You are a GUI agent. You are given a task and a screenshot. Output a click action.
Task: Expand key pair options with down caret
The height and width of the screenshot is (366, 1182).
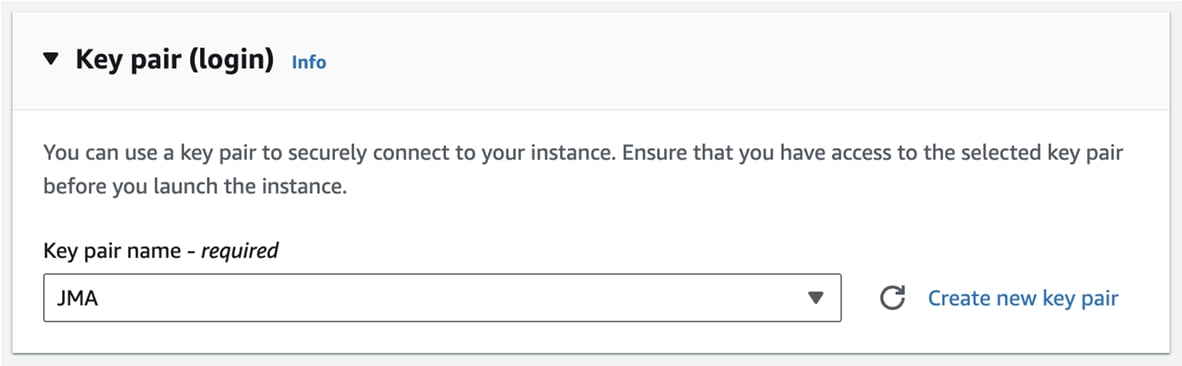tap(815, 298)
